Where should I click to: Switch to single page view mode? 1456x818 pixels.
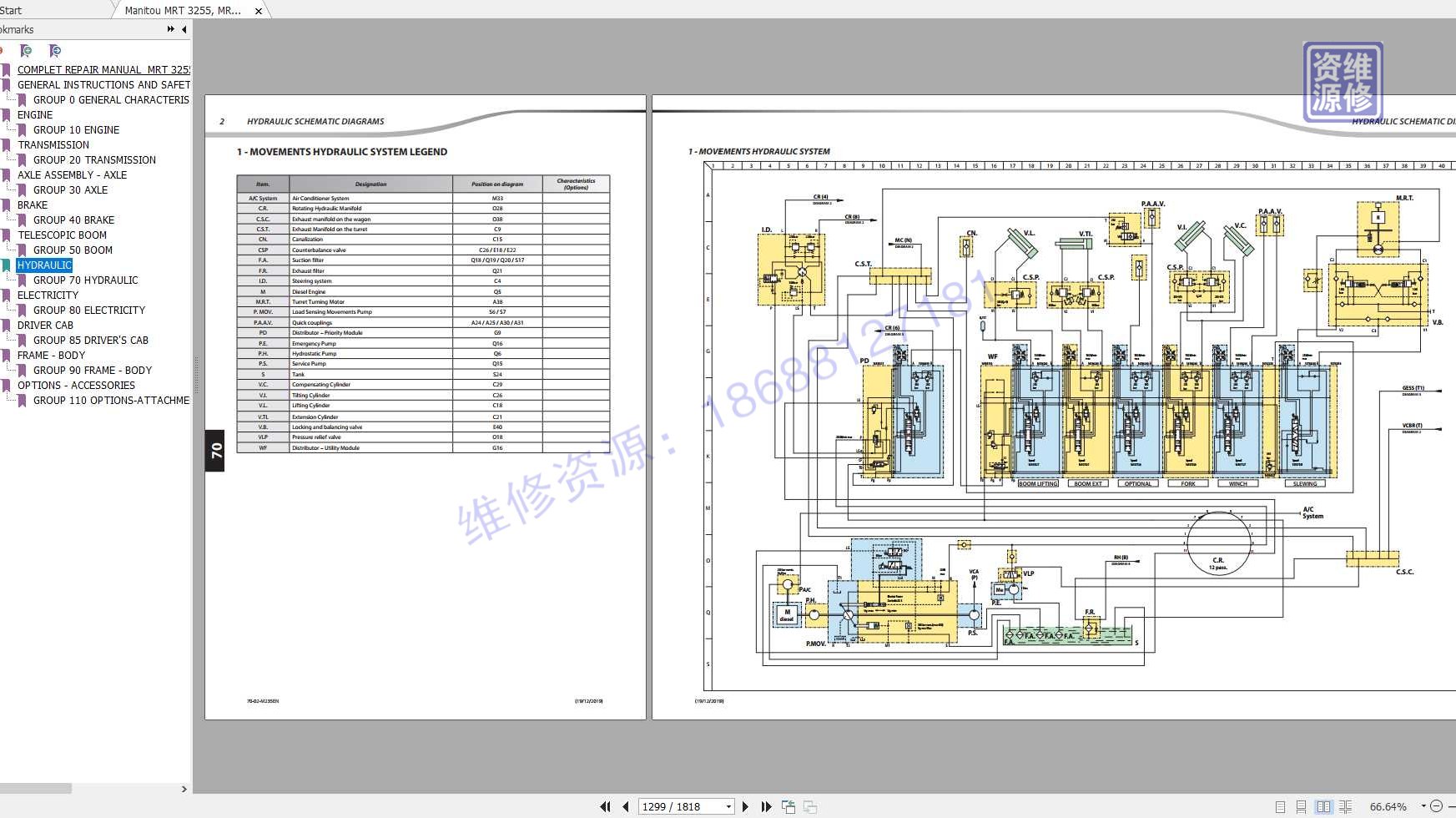[x=1280, y=806]
